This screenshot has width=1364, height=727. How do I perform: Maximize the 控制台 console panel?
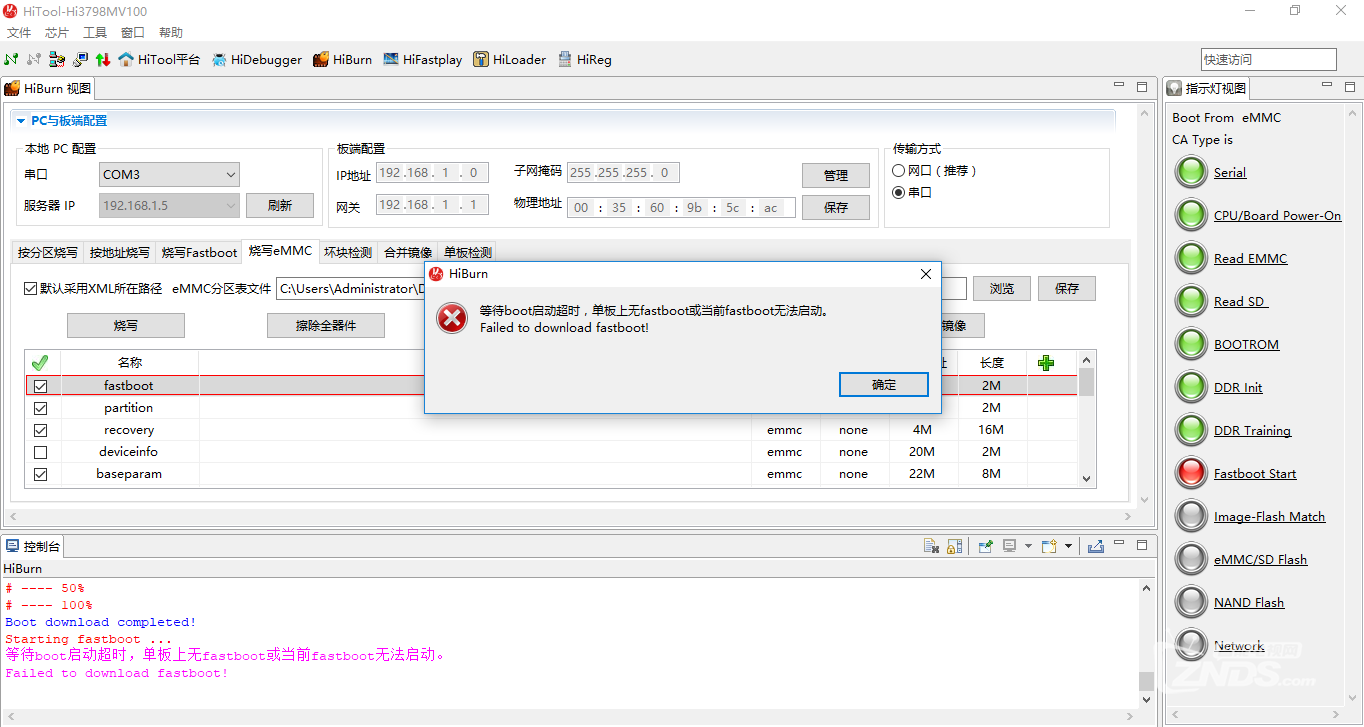tap(1142, 546)
